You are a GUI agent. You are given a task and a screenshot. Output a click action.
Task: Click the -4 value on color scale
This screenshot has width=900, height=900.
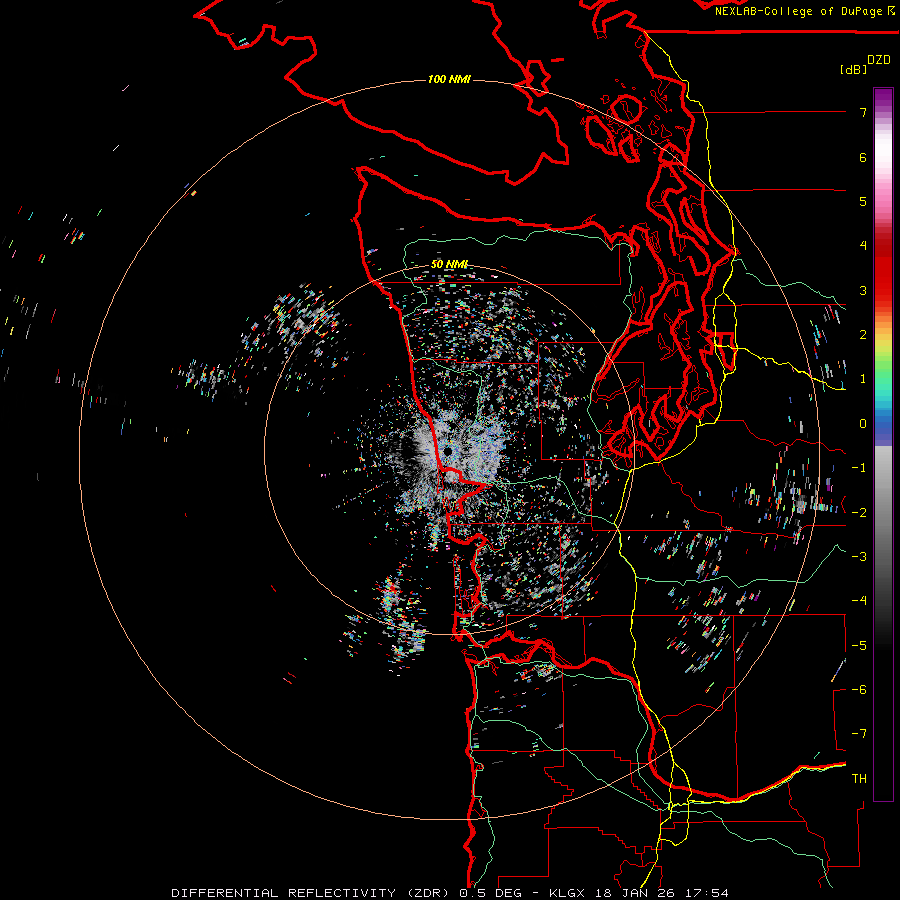[x=859, y=601]
